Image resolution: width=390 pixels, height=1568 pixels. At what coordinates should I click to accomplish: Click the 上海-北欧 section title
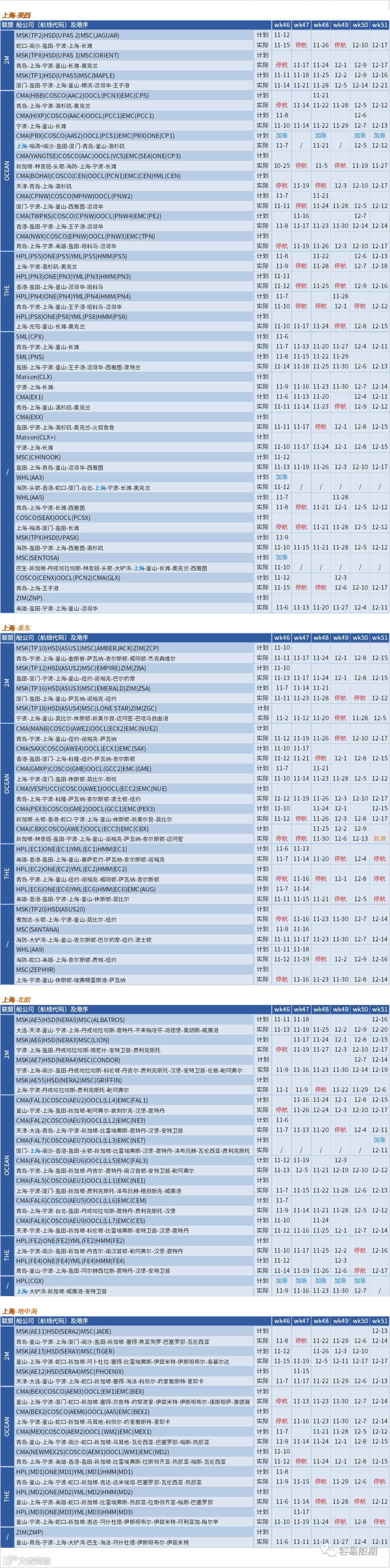[16, 999]
